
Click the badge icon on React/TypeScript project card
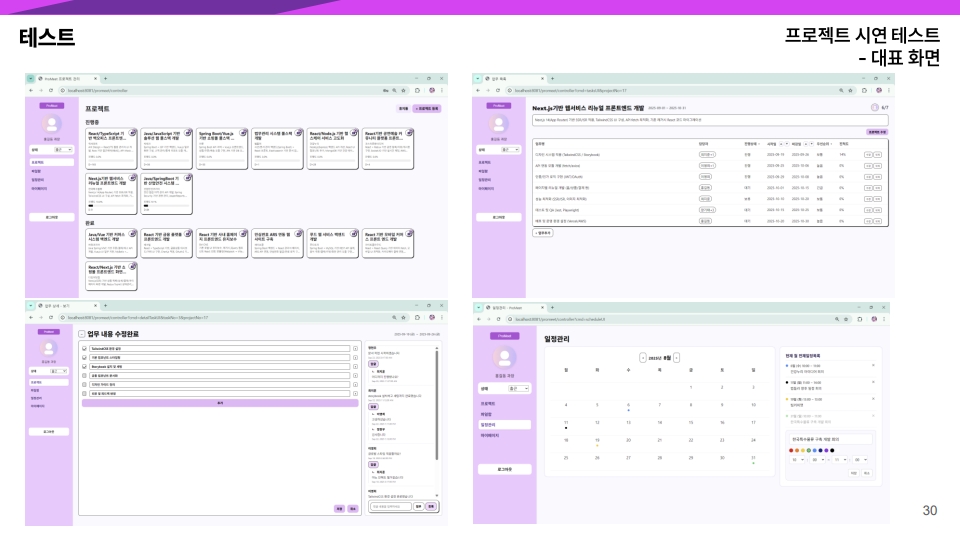[x=132, y=132]
